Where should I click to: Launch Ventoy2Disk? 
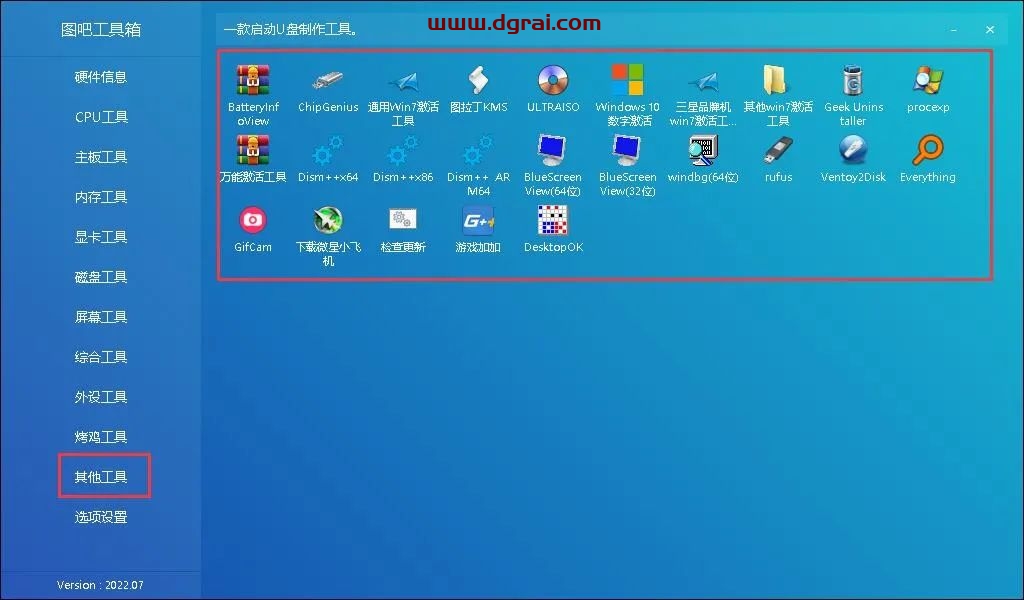tap(853, 158)
